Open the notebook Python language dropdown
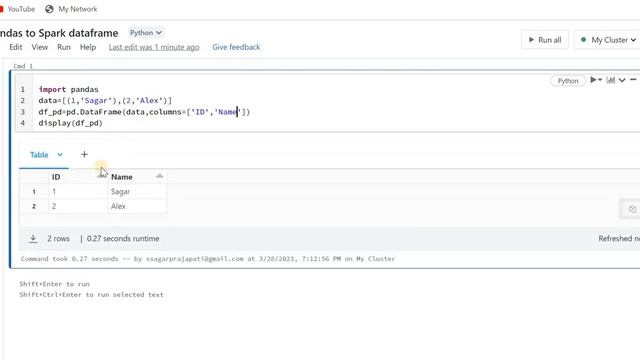The width and height of the screenshot is (640, 360). pos(146,33)
